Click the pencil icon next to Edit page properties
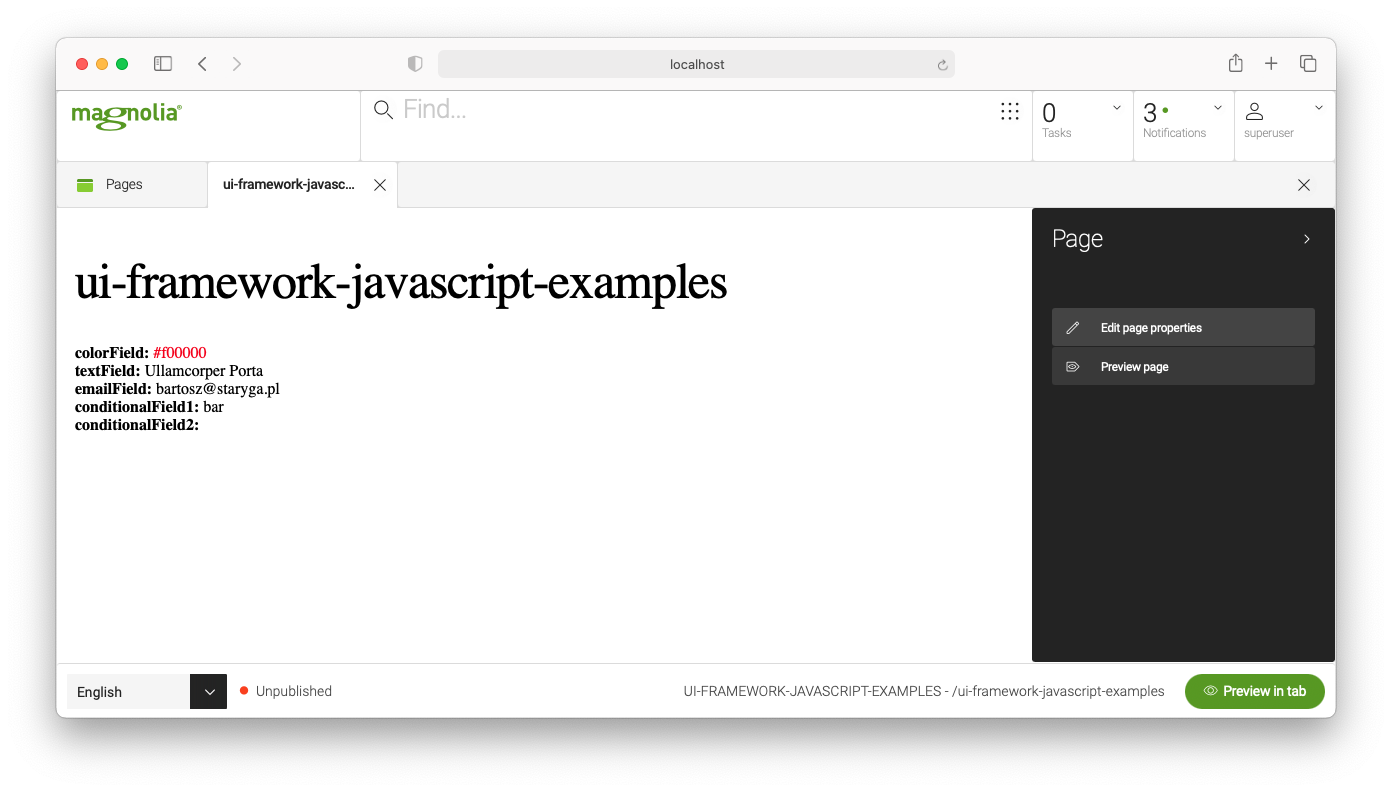 [x=1073, y=327]
